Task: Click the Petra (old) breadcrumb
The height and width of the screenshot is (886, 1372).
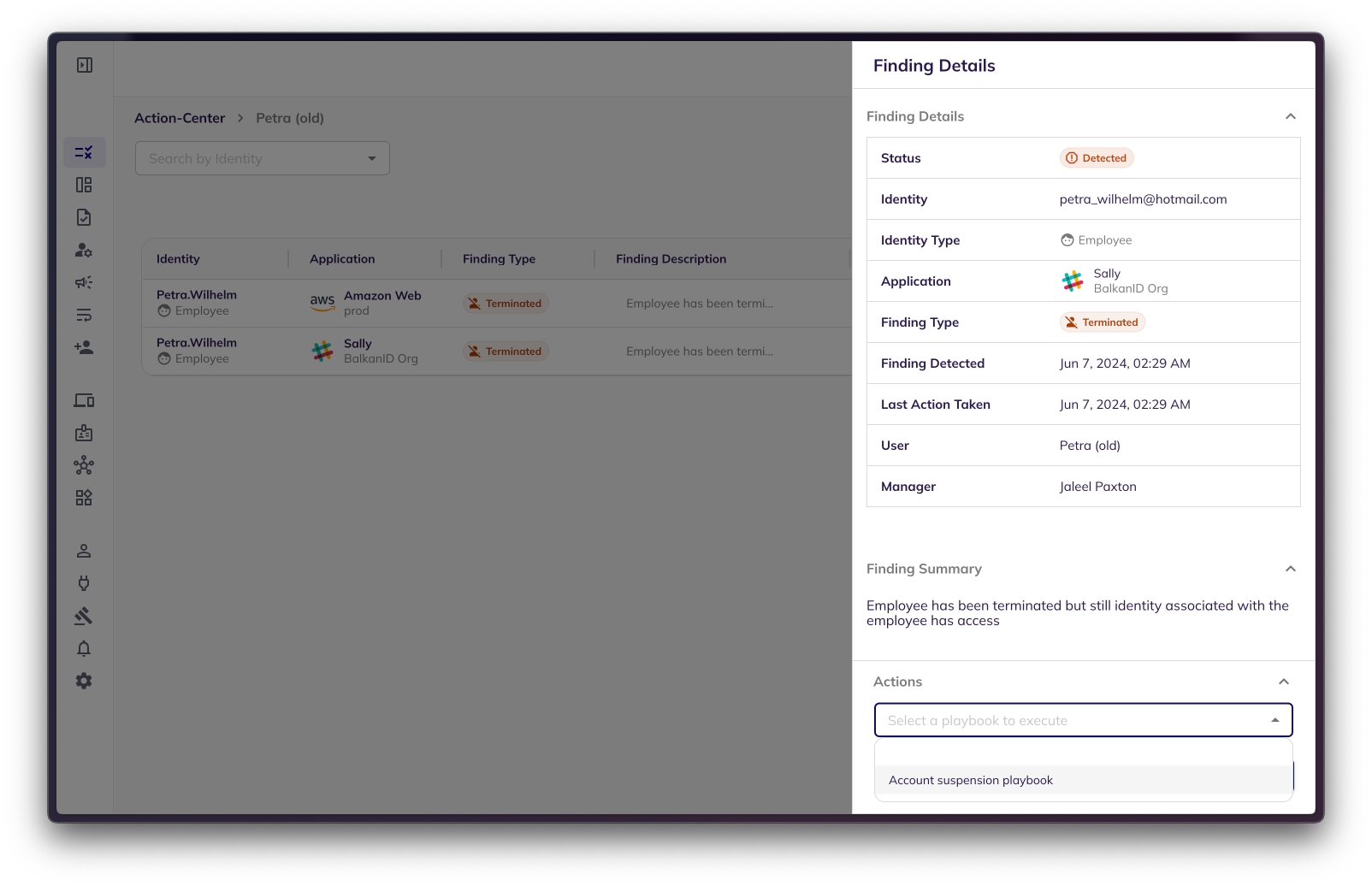Action: [290, 118]
